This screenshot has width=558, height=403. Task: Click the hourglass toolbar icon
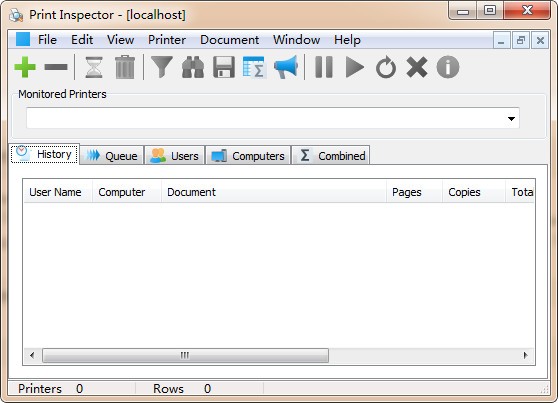coord(94,67)
